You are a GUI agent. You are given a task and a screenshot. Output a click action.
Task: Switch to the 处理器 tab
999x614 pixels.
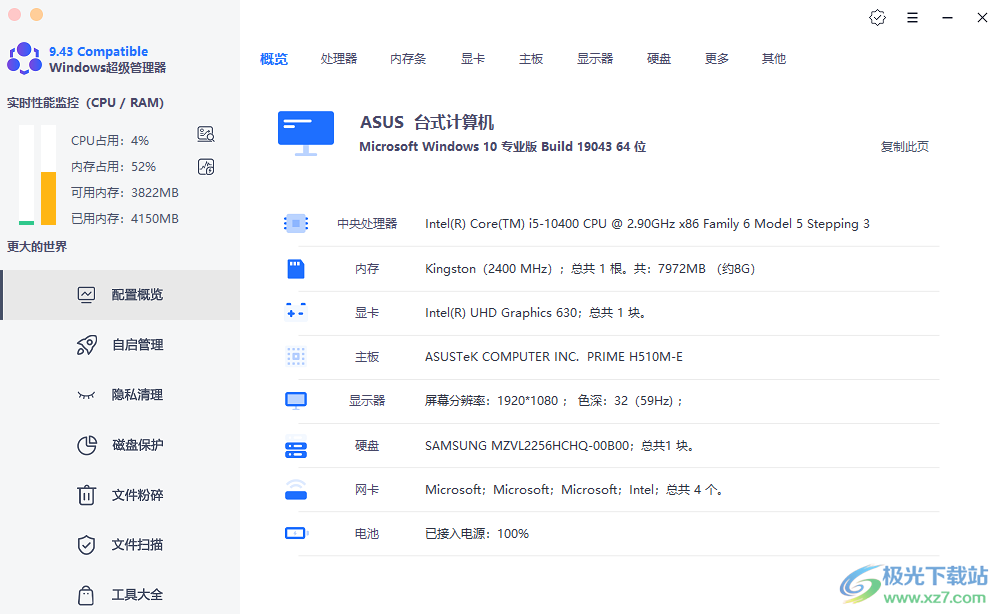coord(339,59)
